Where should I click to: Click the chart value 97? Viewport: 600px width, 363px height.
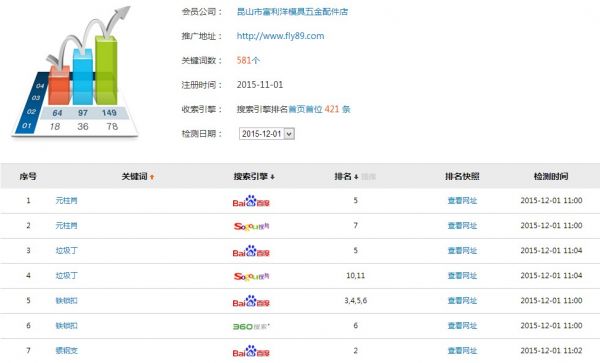click(83, 113)
